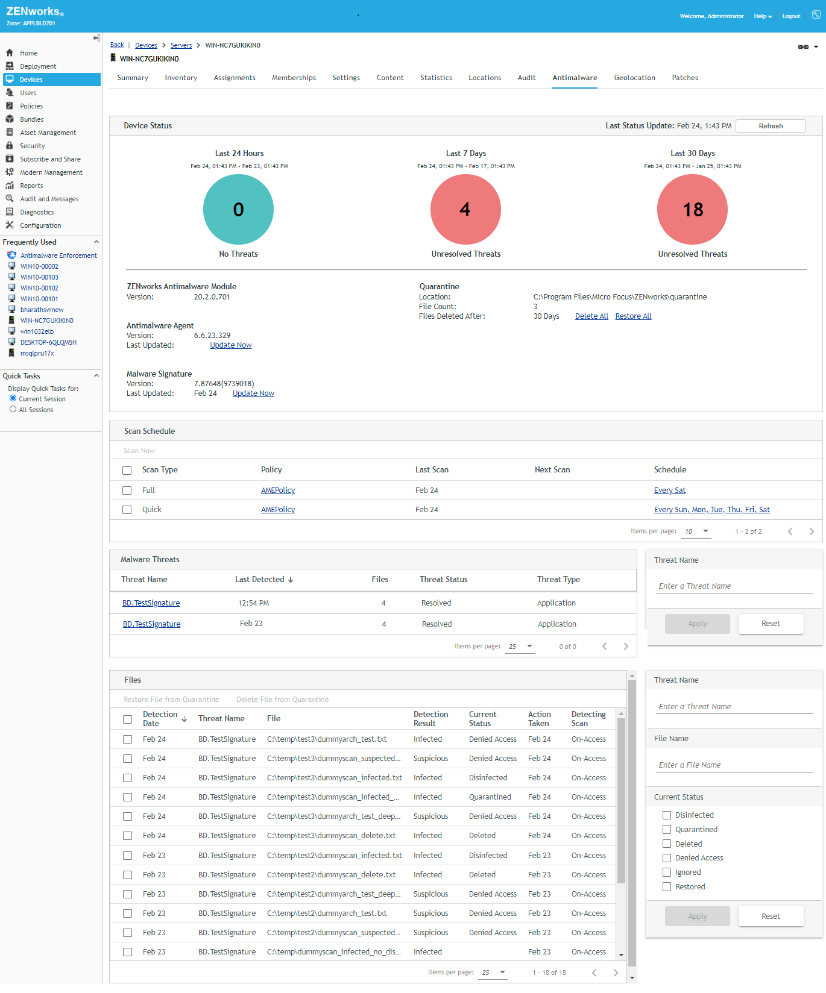This screenshot has width=826, height=993.
Task: Open the Assignments tab
Action: 234,77
